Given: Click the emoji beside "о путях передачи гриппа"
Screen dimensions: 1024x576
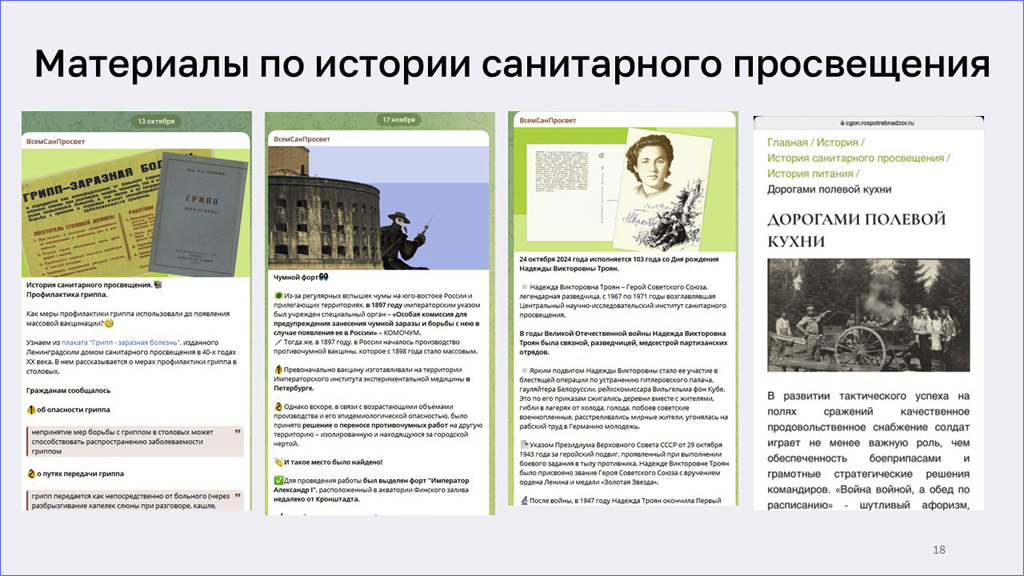Looking at the screenshot, I should 32,473.
